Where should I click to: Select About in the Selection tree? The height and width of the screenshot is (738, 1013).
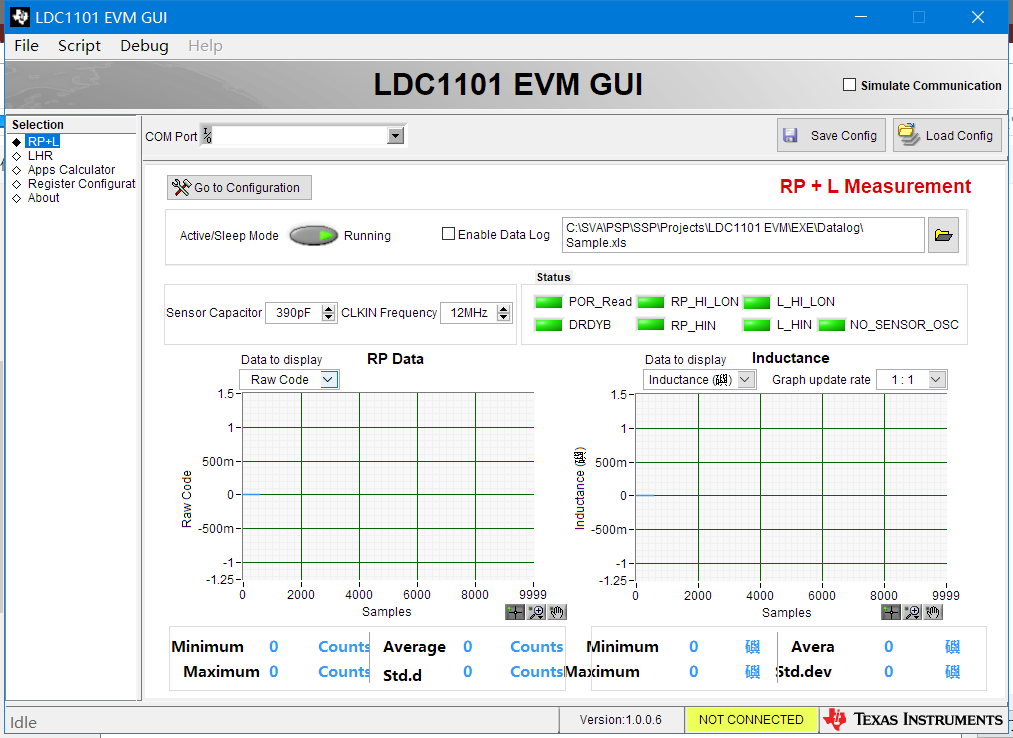click(x=43, y=198)
